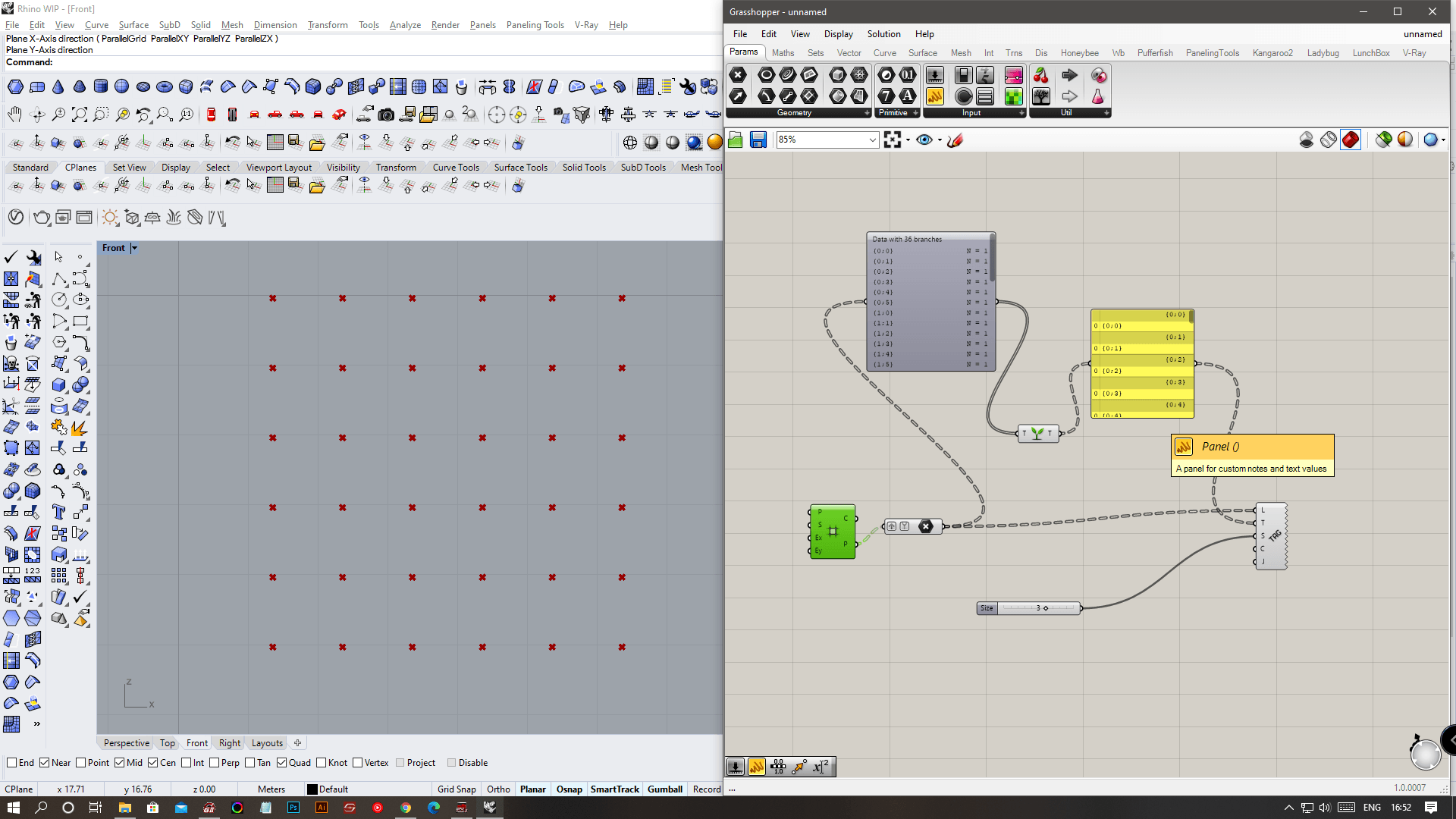The width and height of the screenshot is (1456, 819).
Task: Open the document preview settings blue dropdown arrow
Action: [x=1443, y=140]
